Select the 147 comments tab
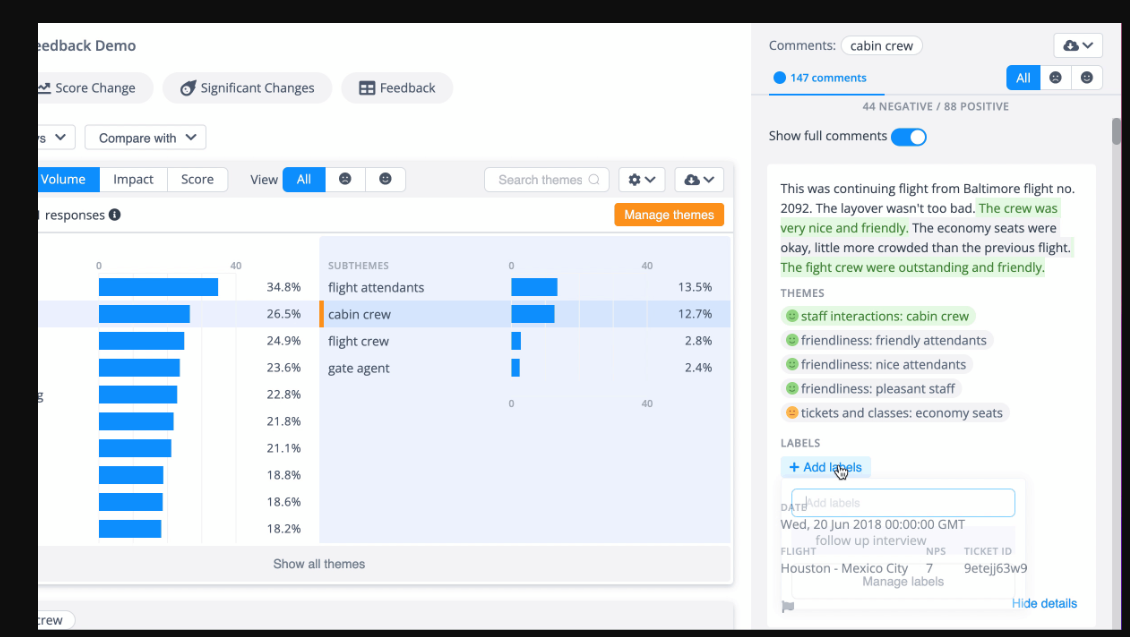Viewport: 1130px width, 637px height. [827, 78]
